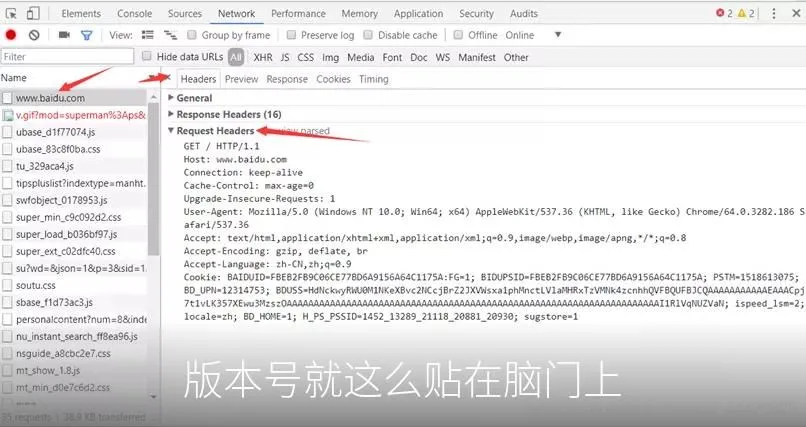This screenshot has height=427, width=806.
Task: Clear the network log
Action: (34, 35)
